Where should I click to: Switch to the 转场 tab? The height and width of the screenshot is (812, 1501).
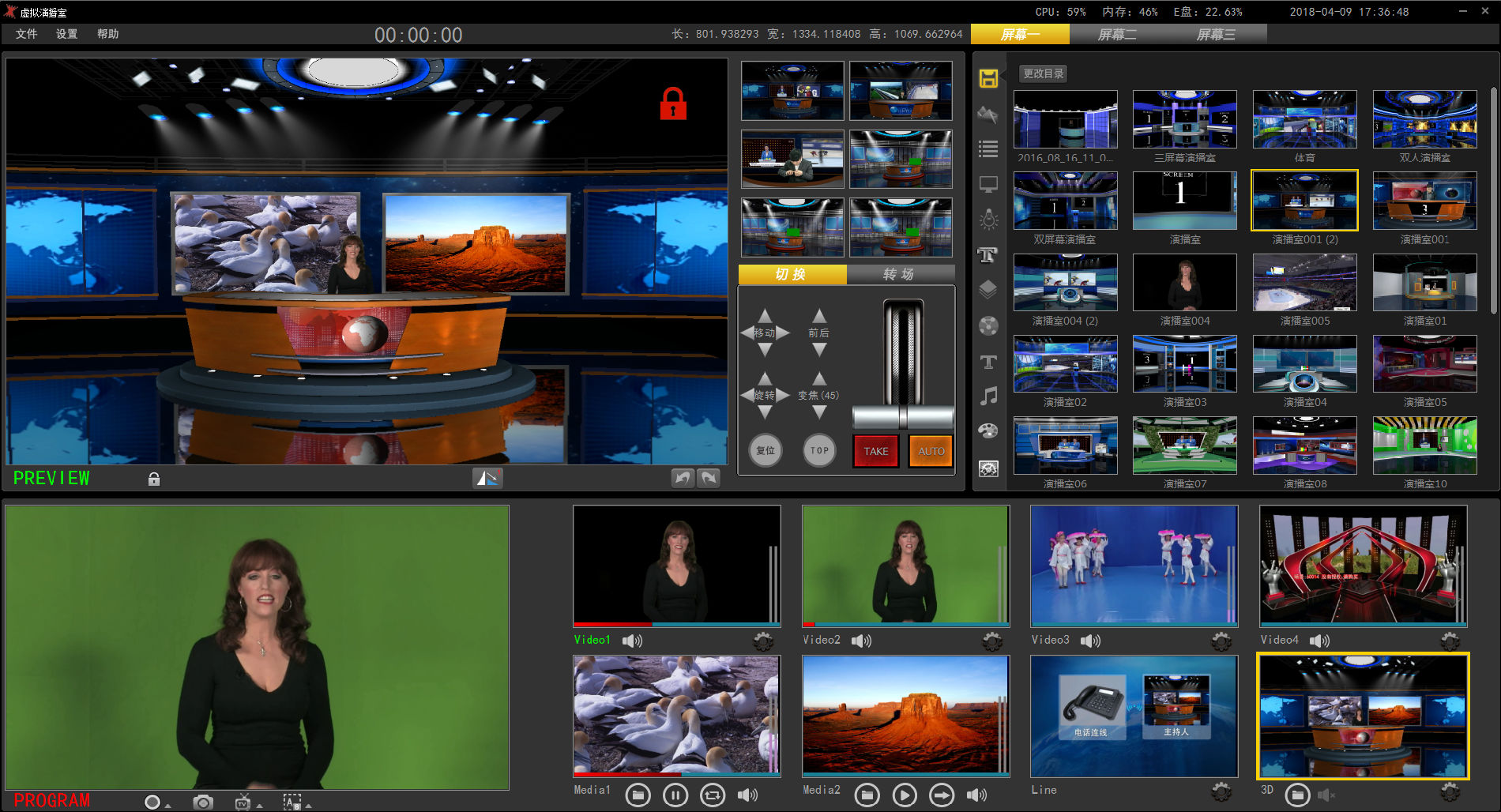pyautogui.click(x=899, y=274)
